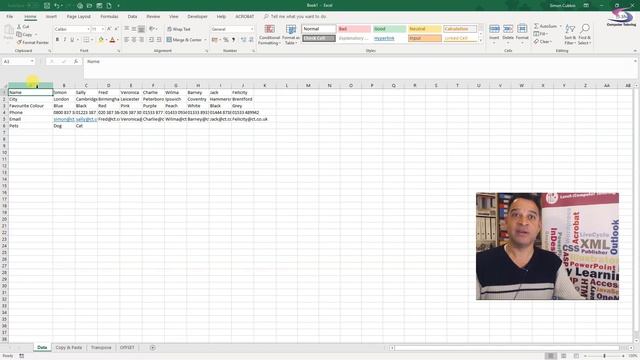Image resolution: width=640 pixels, height=360 pixels.
Task: Apply font color with the red A
Action: (x=112, y=40)
